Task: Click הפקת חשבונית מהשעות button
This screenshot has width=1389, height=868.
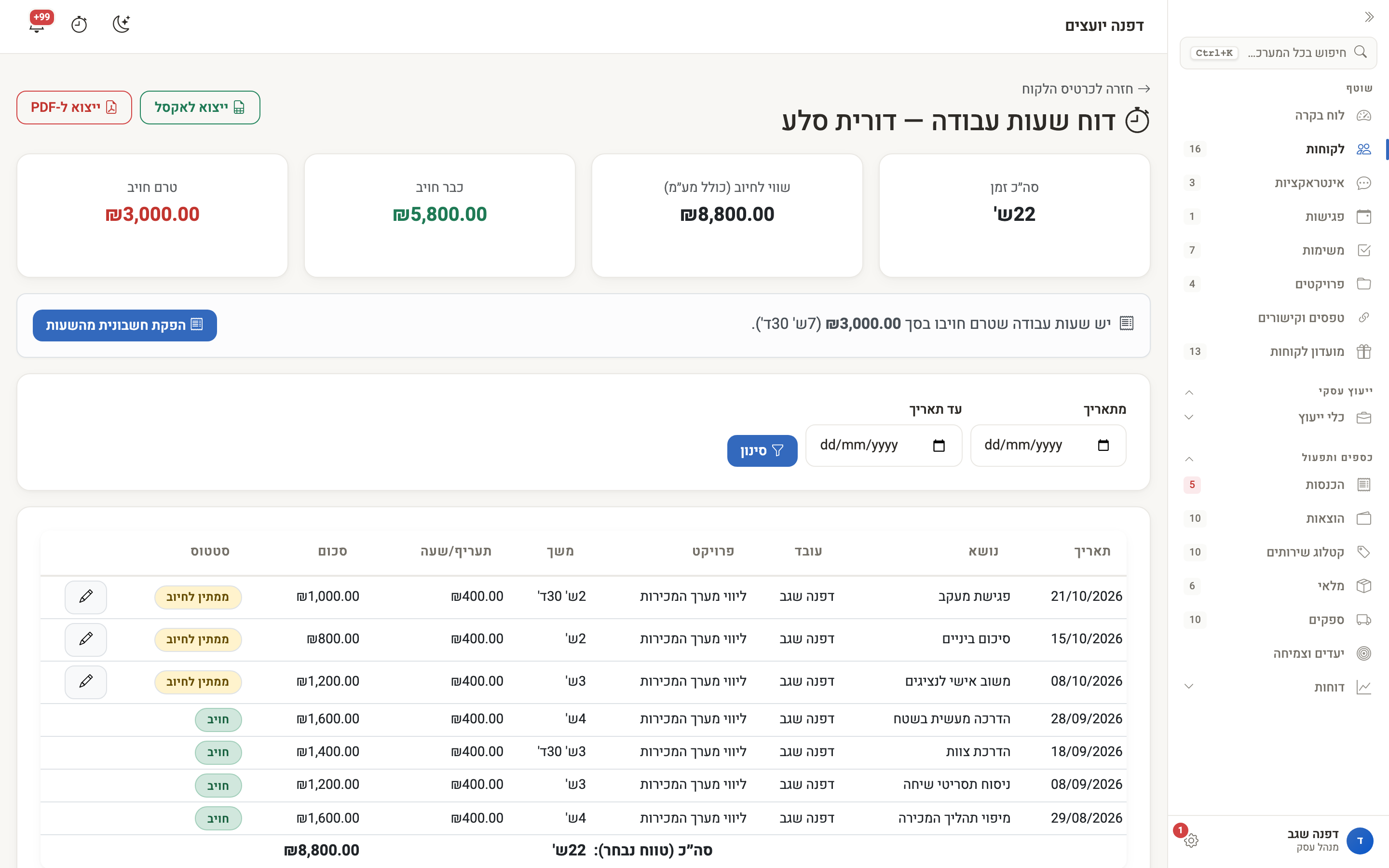Action: pos(124,325)
